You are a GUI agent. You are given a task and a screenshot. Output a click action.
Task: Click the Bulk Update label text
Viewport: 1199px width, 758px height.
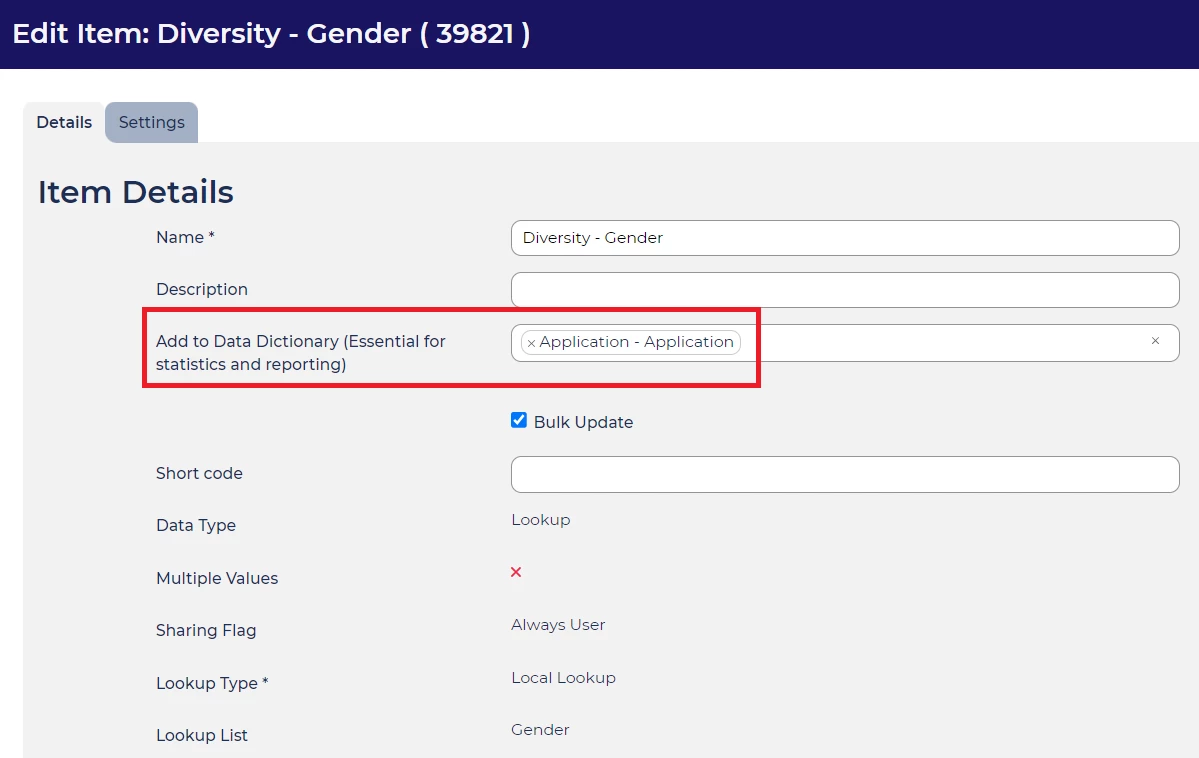pyautogui.click(x=583, y=422)
